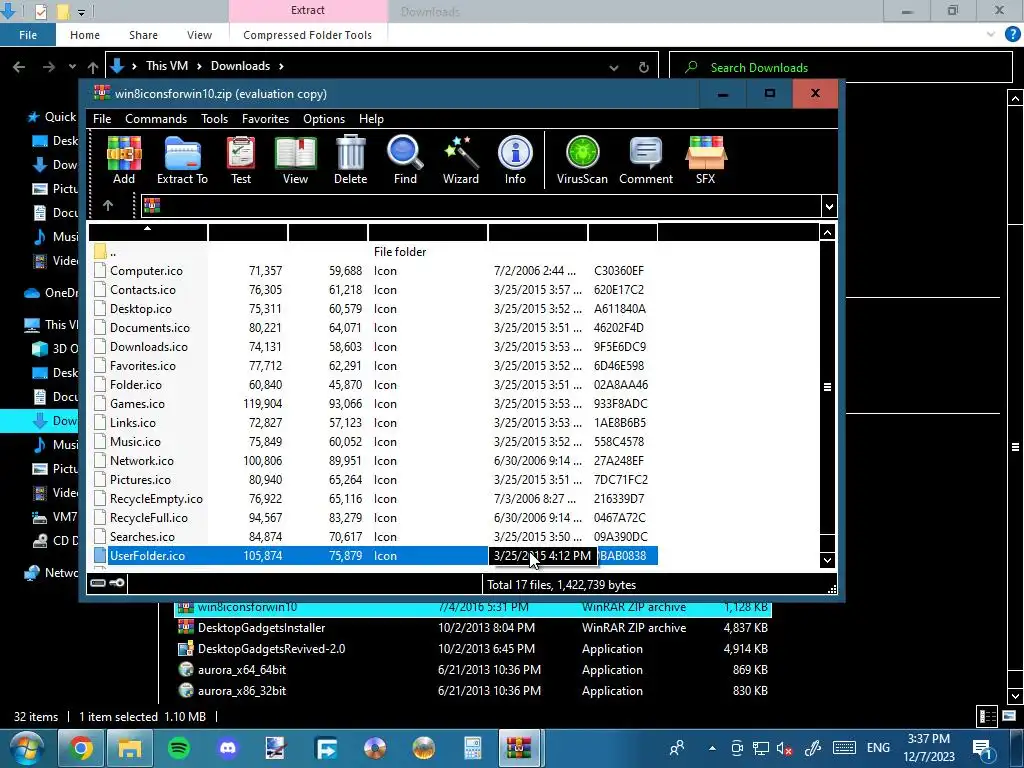Screen dimensions: 1024x768
Task: Switch to the Explorer Share tab
Action: point(143,35)
